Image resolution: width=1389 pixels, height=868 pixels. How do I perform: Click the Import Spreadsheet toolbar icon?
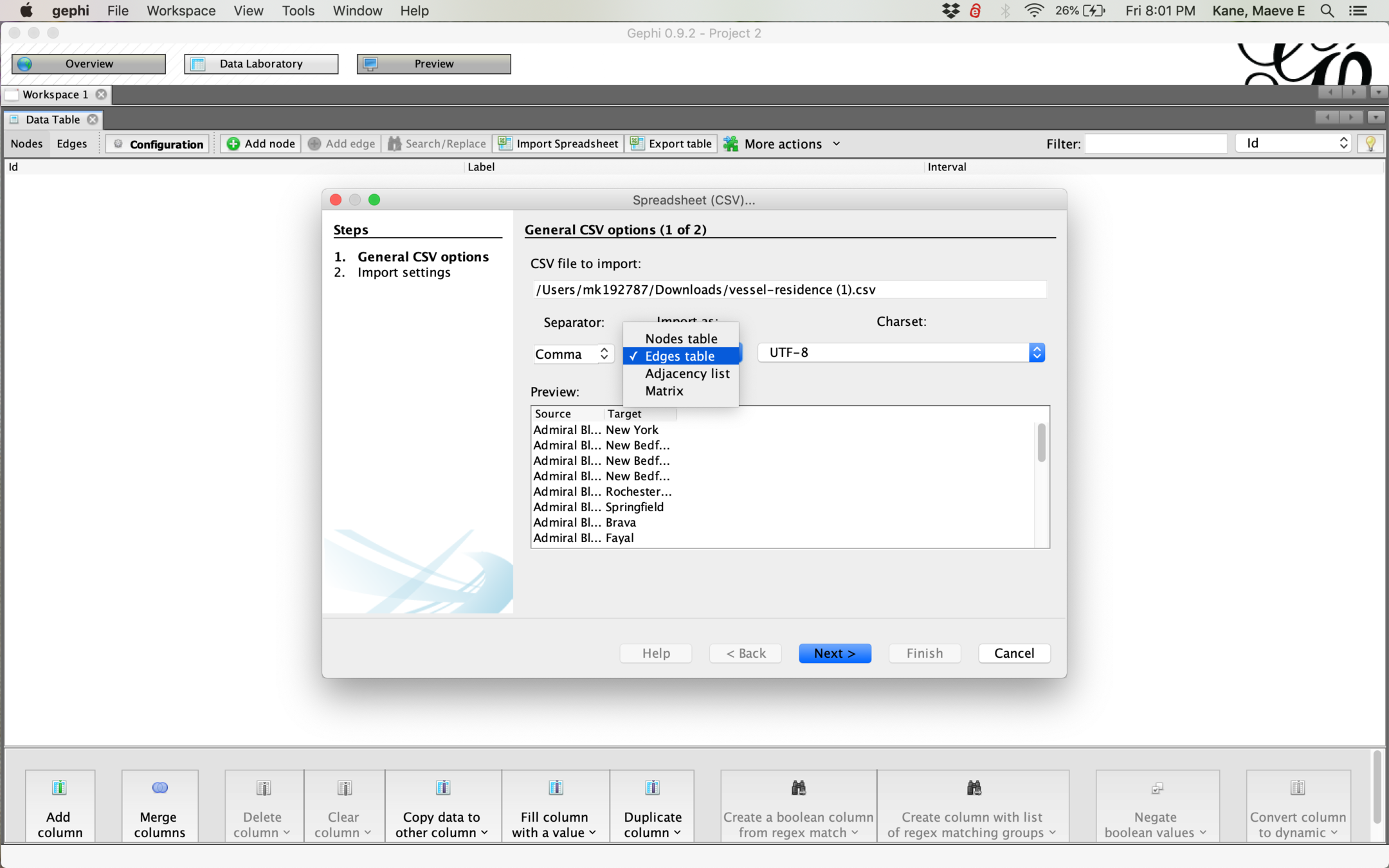[505, 143]
